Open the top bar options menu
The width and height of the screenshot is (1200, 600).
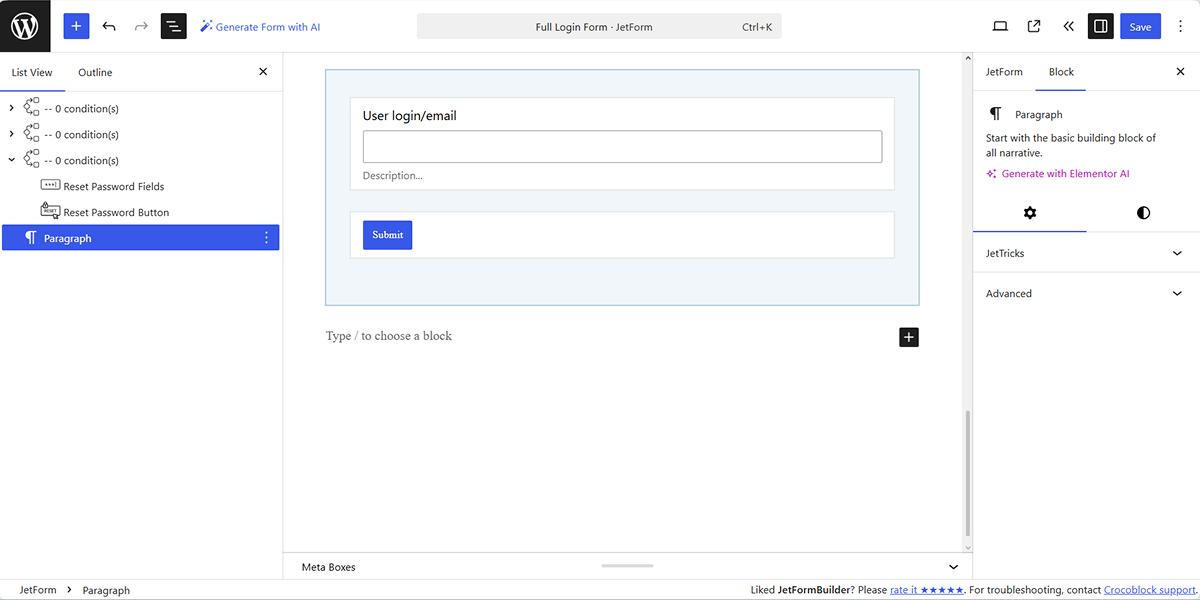coord(1181,26)
